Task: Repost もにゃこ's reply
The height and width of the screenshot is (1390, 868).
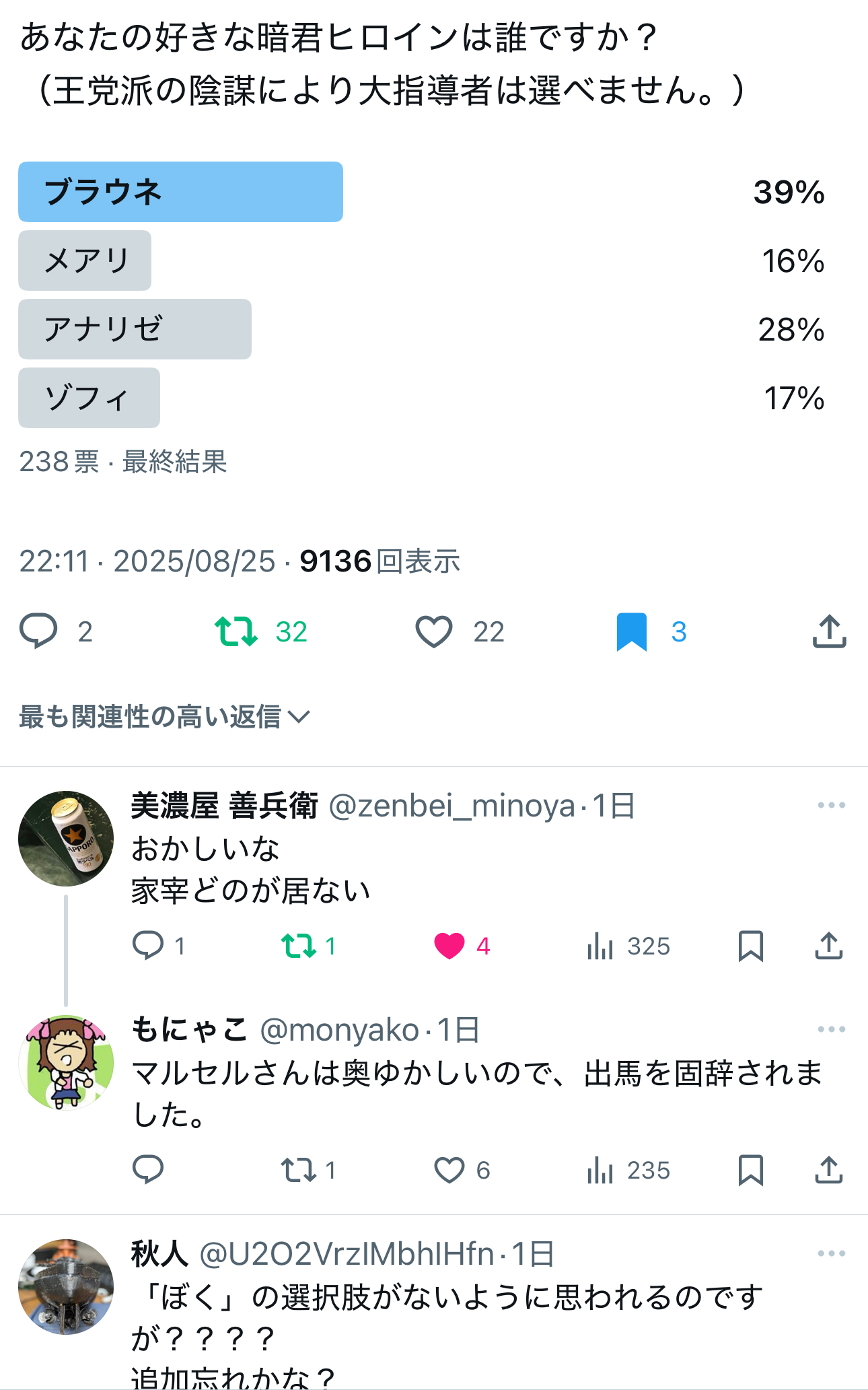Action: (299, 1170)
